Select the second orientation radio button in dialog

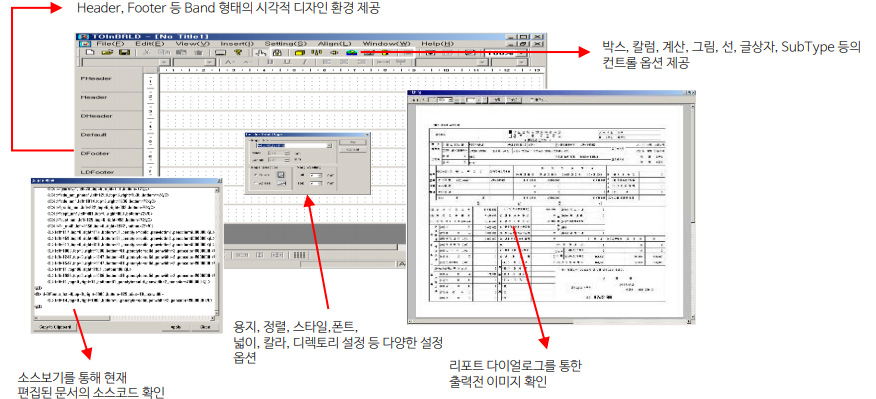click(255, 183)
